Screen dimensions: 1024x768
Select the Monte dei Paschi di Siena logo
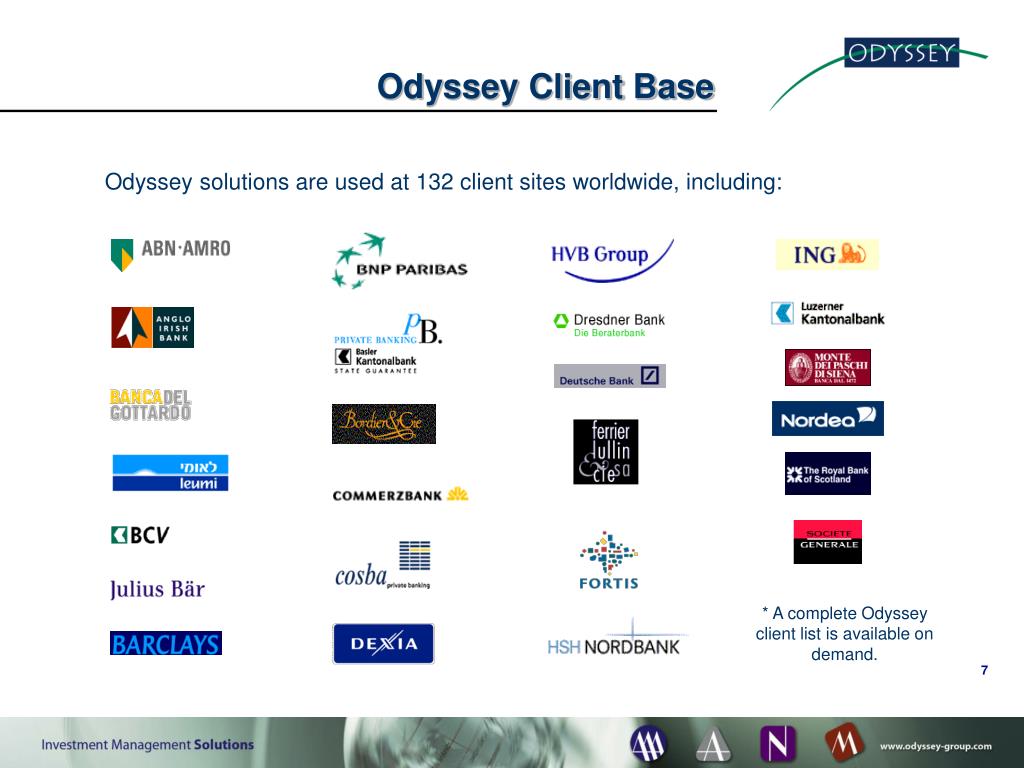(x=827, y=368)
